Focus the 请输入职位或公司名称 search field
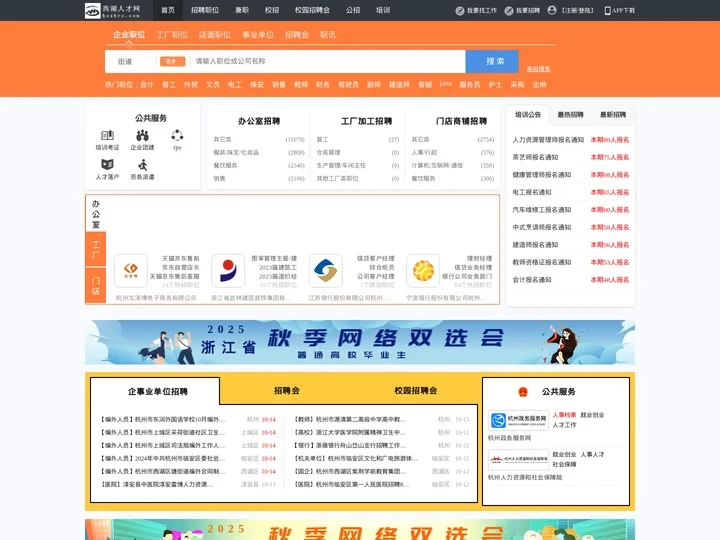 coord(328,61)
